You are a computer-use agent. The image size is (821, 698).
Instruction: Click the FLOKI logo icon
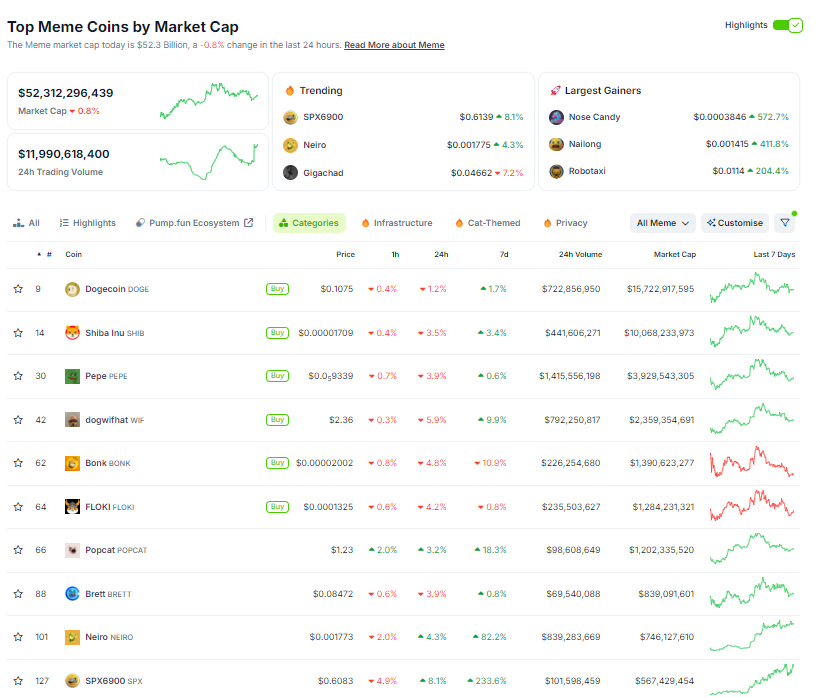coord(72,506)
